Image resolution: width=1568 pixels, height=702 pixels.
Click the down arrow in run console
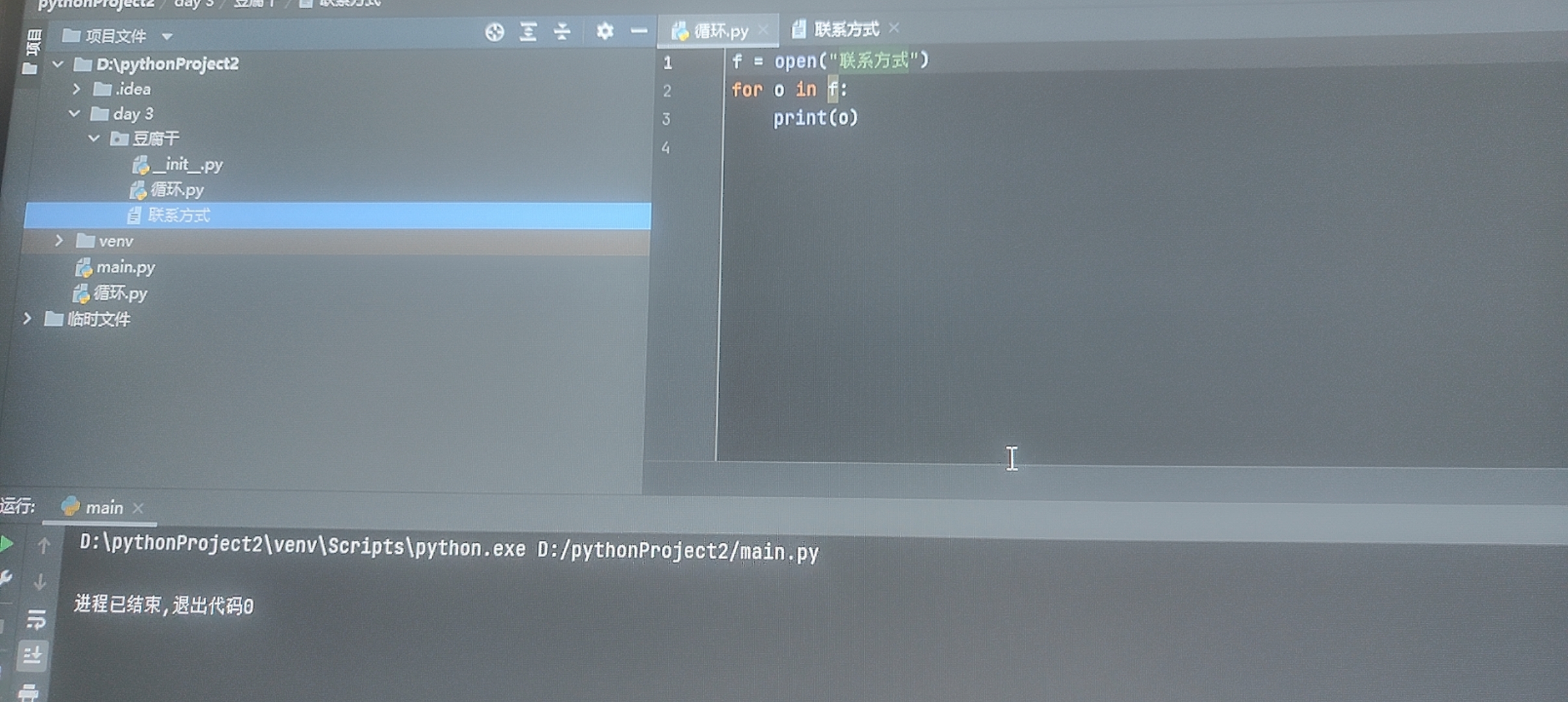coord(40,582)
